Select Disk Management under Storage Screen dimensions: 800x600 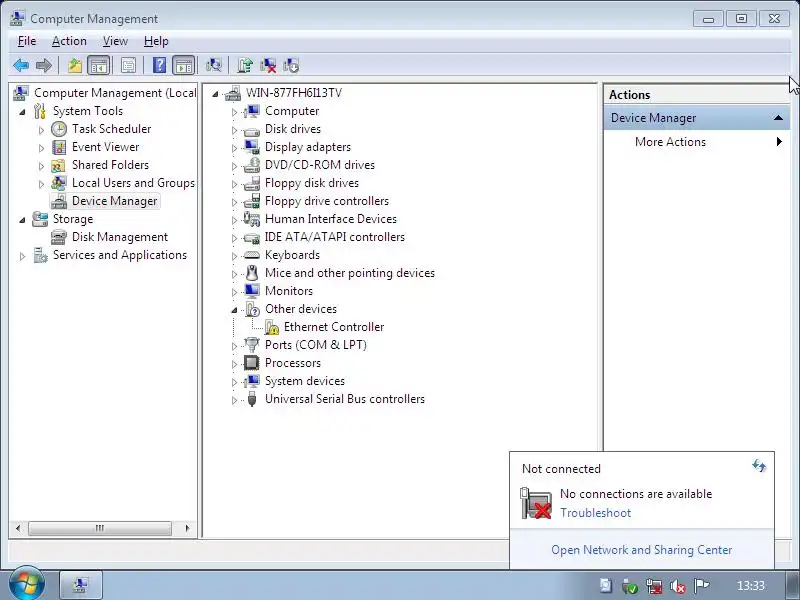(x=119, y=237)
